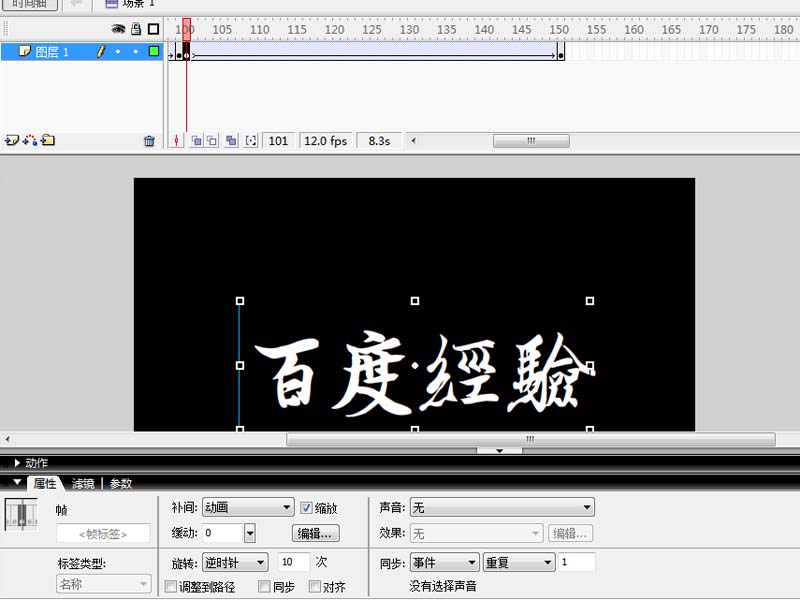Click the timeline scroll left arrow

pyautogui.click(x=414, y=140)
